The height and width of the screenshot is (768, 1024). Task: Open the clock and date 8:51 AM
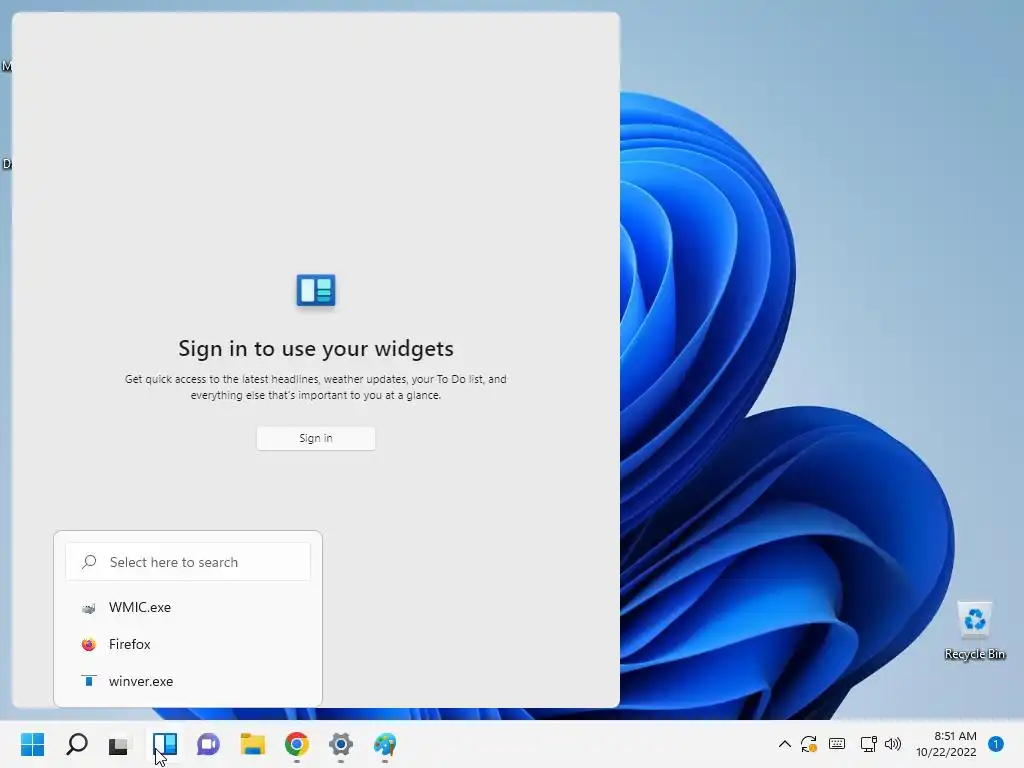(946, 744)
